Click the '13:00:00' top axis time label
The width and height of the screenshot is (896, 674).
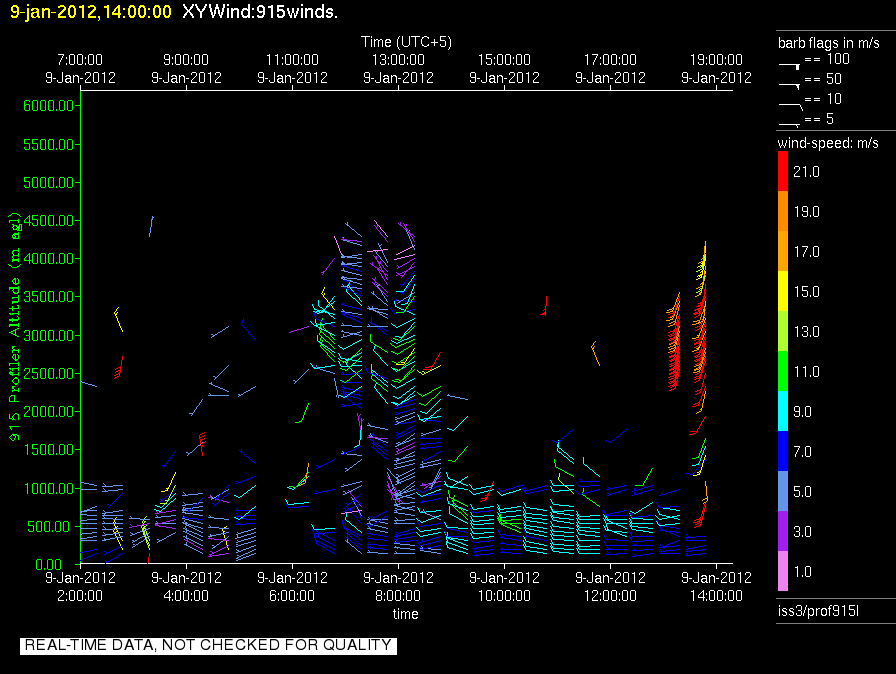coord(398,60)
